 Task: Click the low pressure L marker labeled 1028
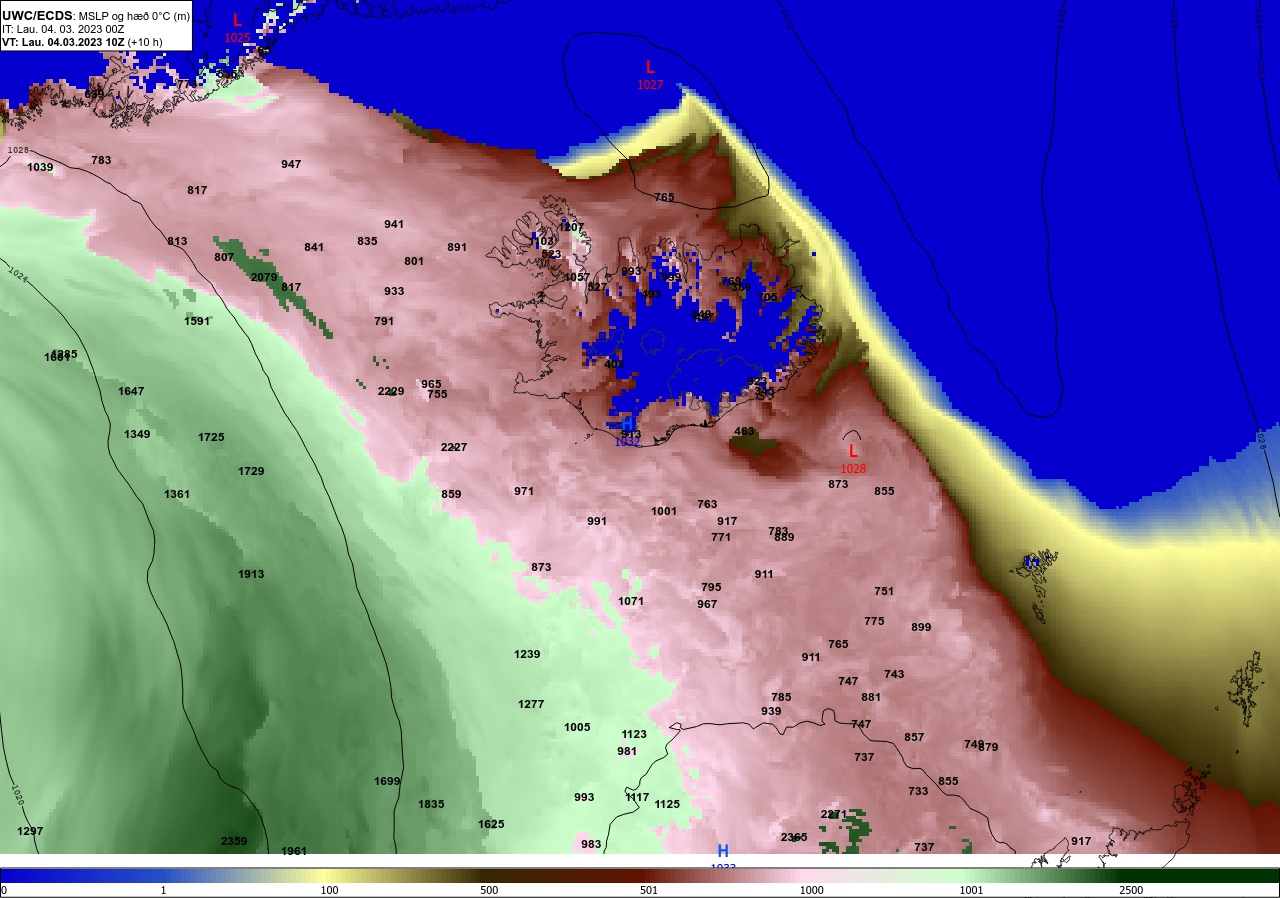(x=853, y=452)
